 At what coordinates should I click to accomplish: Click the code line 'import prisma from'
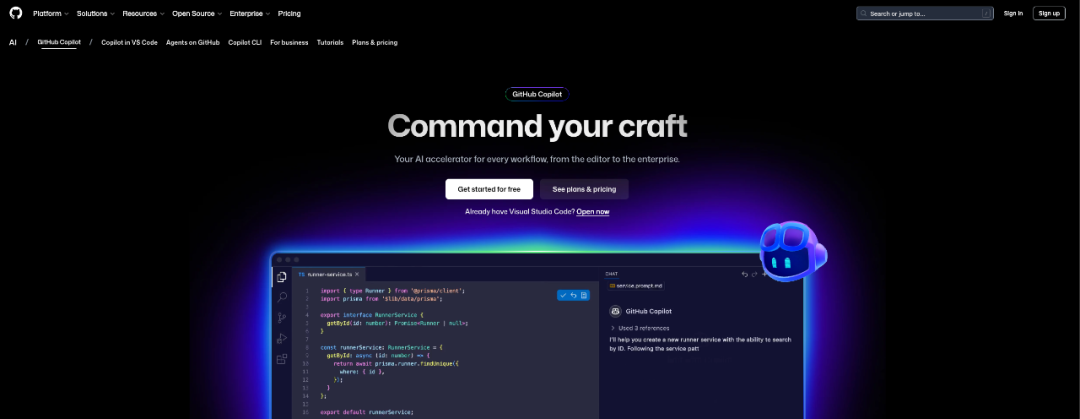click(x=382, y=299)
